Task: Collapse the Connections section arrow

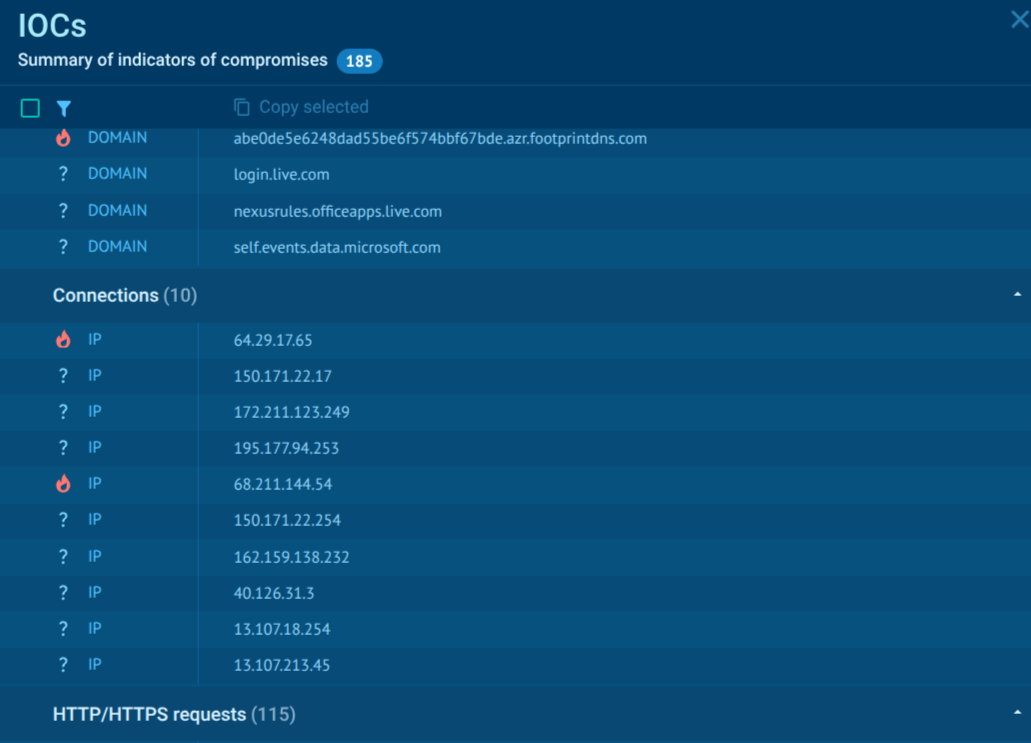Action: 1017,295
